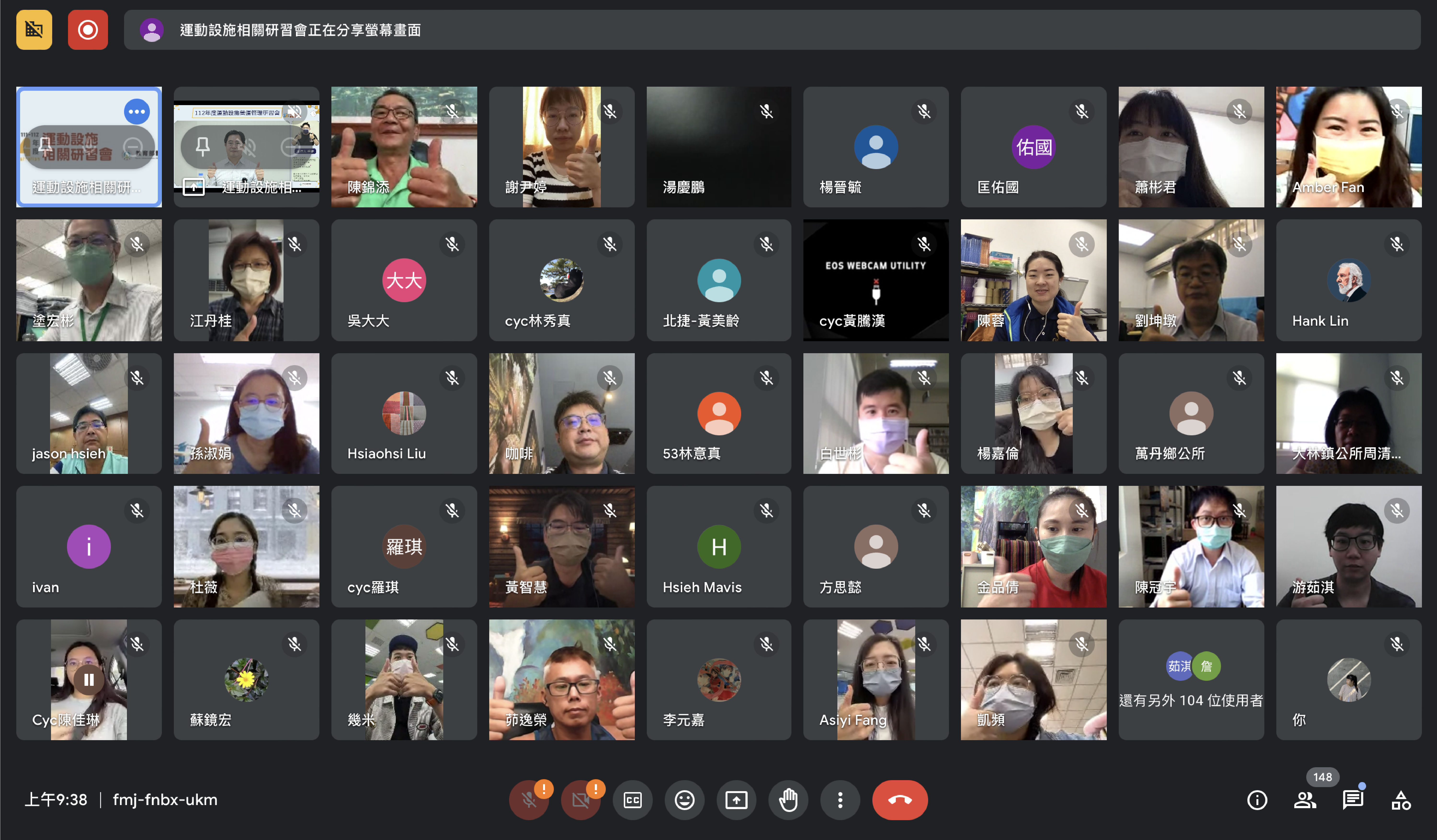This screenshot has width=1437, height=840.
Task: Click purple 'i' avatar for ivan
Action: coord(89,546)
